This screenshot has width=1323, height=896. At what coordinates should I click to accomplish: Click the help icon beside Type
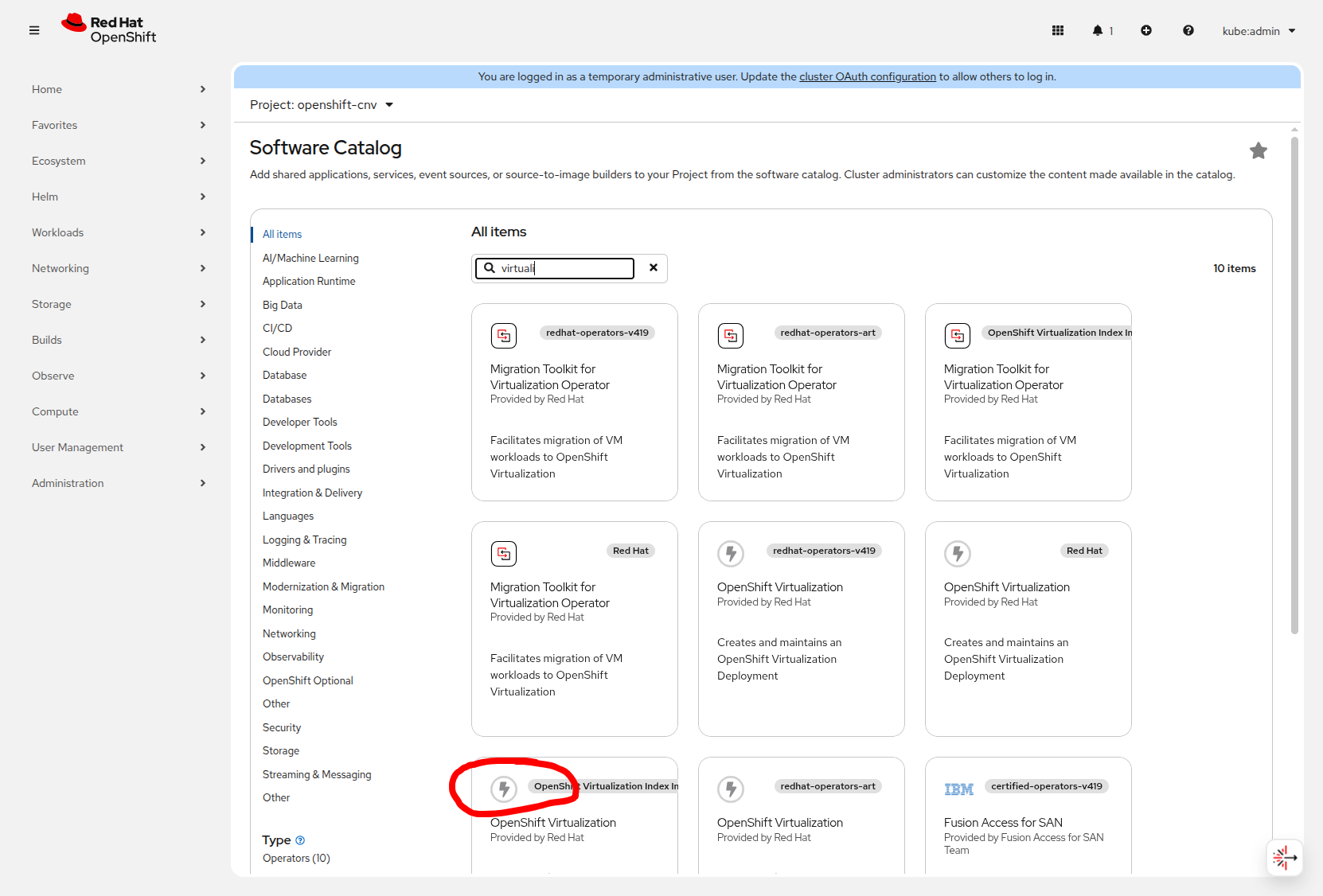coord(300,840)
